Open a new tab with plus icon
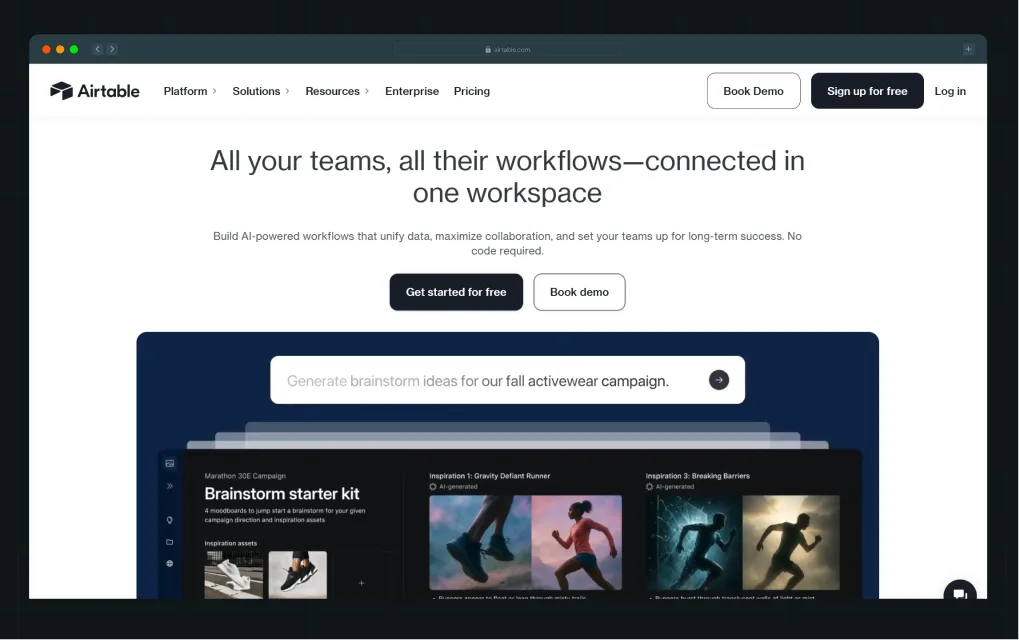This screenshot has width=1019, height=640. pos(968,49)
